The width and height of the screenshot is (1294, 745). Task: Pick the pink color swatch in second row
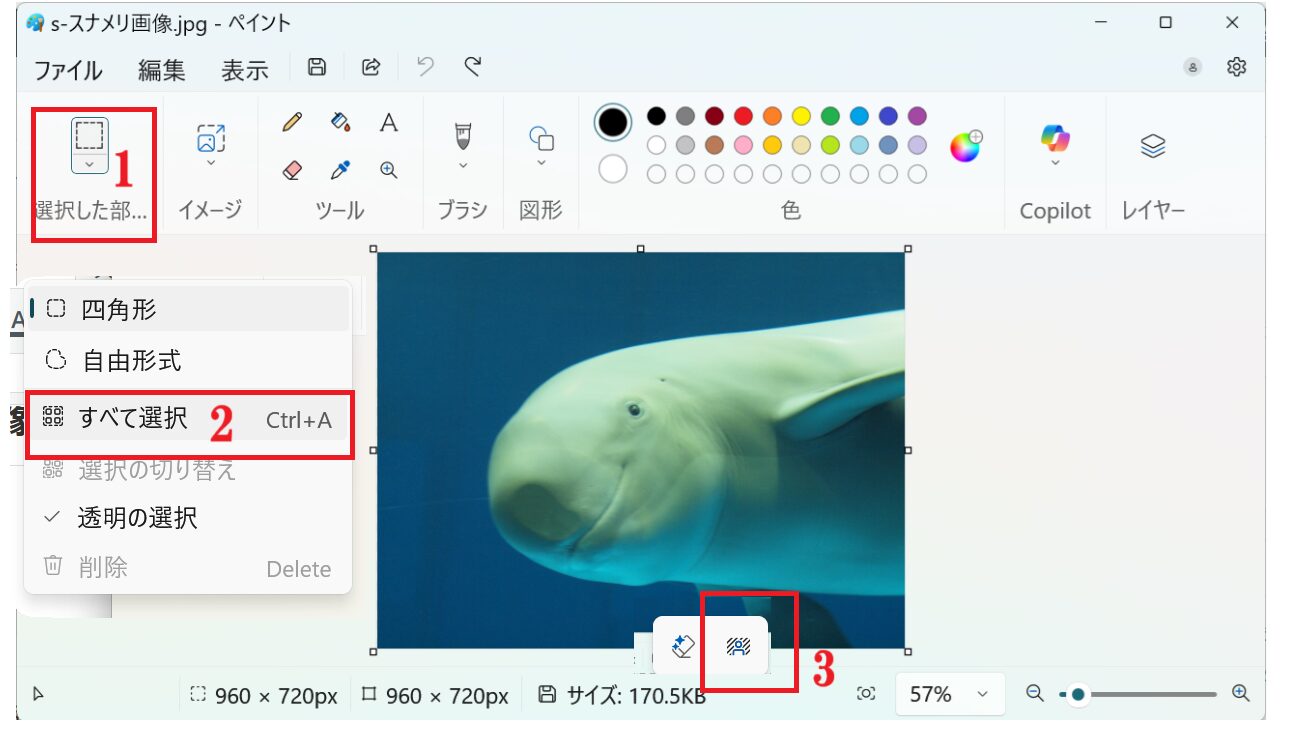[743, 145]
